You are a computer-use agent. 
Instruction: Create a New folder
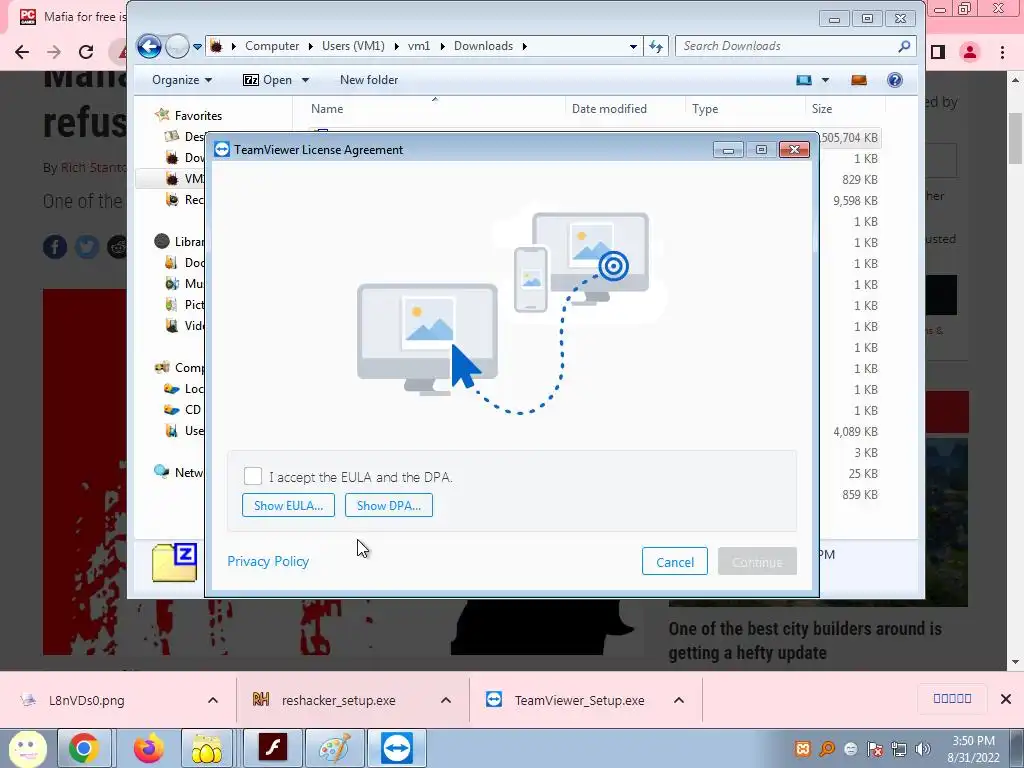[369, 80]
